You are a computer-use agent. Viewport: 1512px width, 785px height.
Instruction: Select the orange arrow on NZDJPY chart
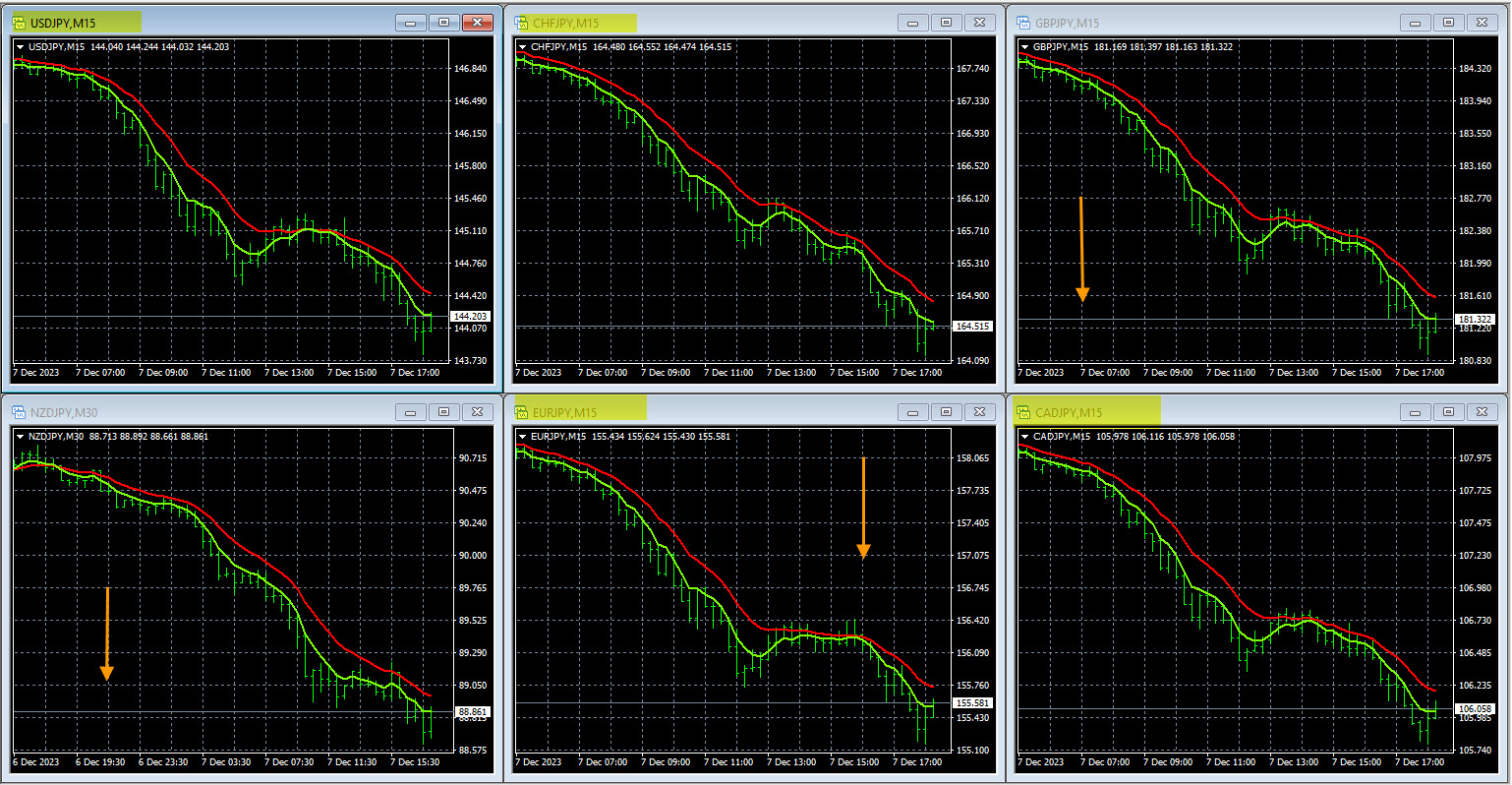coord(107,634)
